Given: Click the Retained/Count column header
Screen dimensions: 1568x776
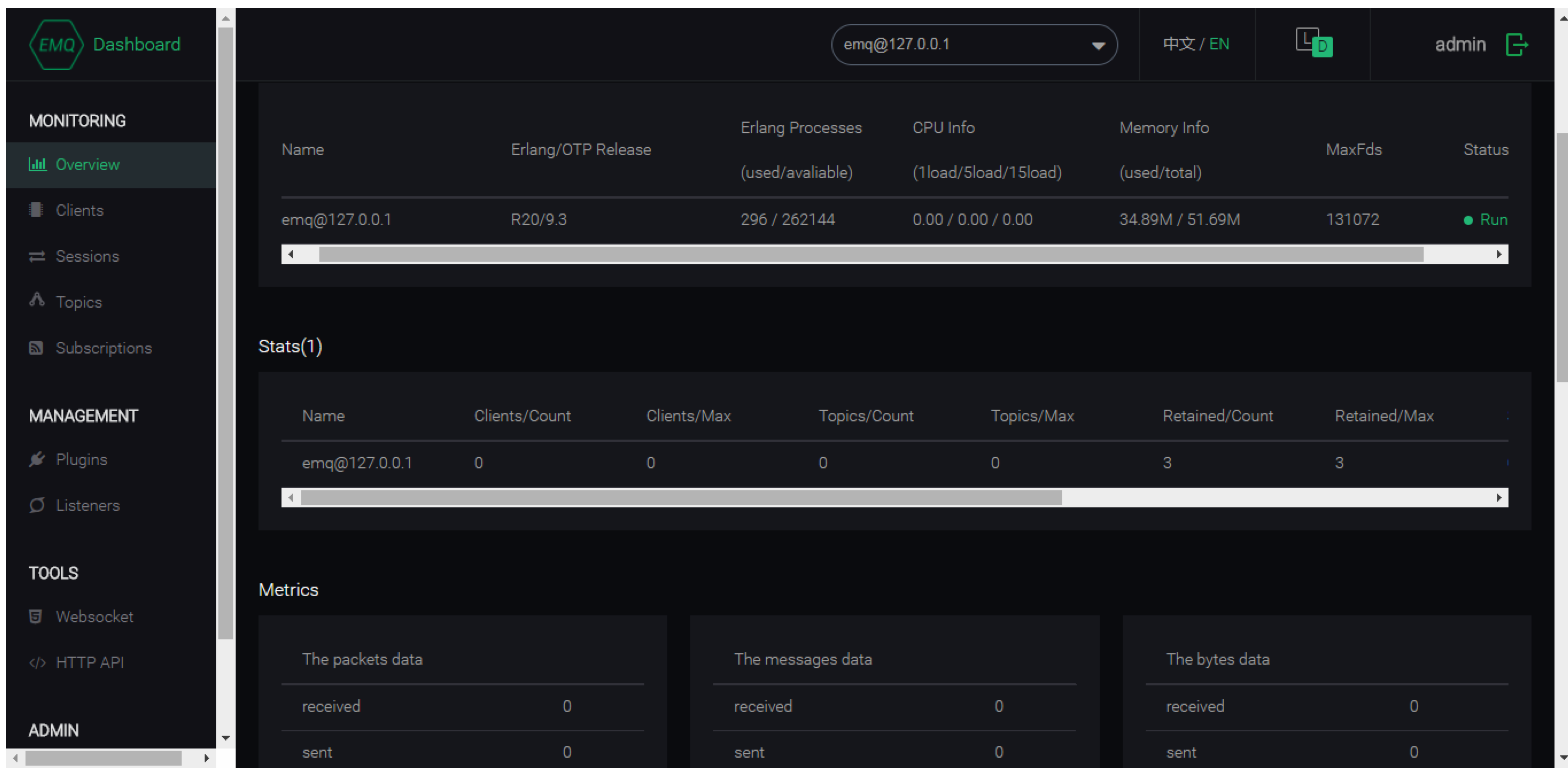Looking at the screenshot, I should [1218, 416].
